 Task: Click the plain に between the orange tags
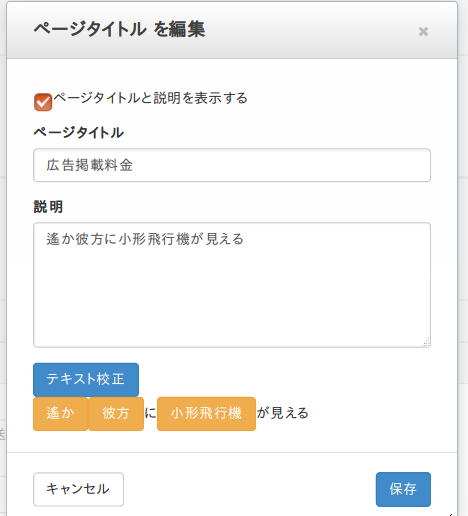coord(150,413)
